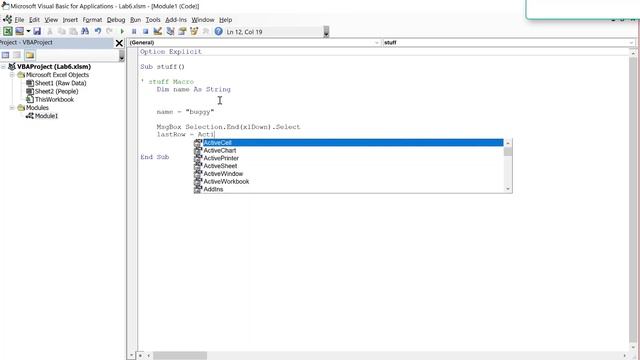Toggle Folders view in Project panel

click(x=30, y=55)
